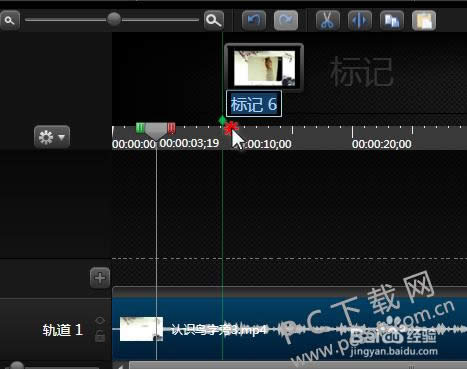467x369 pixels.
Task: Click the 00:00:03;19 playhead time label
Action: 189,143
